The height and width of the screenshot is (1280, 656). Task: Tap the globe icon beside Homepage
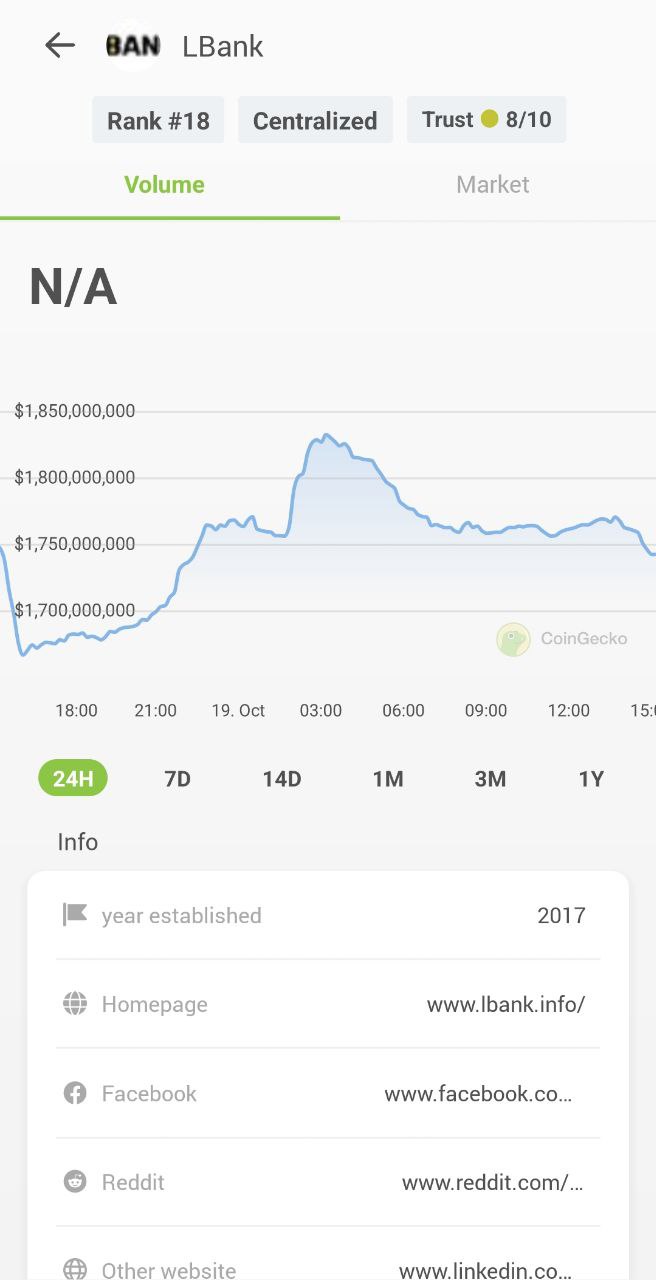click(75, 1003)
